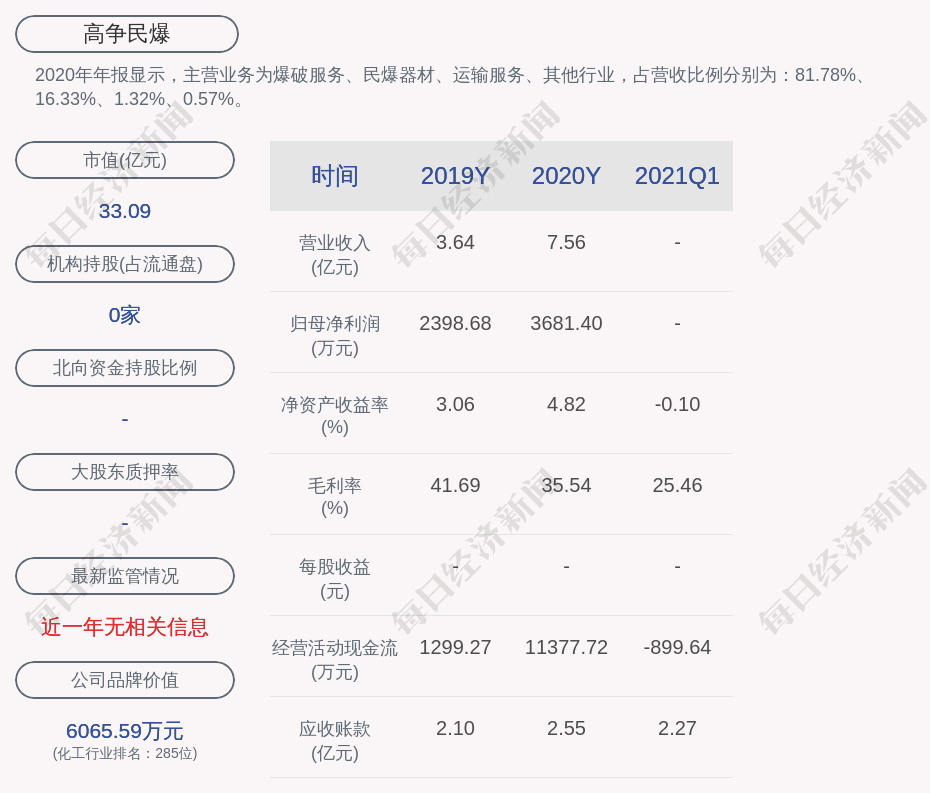Select receivables value 2.55
930x793 pixels.
566,728
